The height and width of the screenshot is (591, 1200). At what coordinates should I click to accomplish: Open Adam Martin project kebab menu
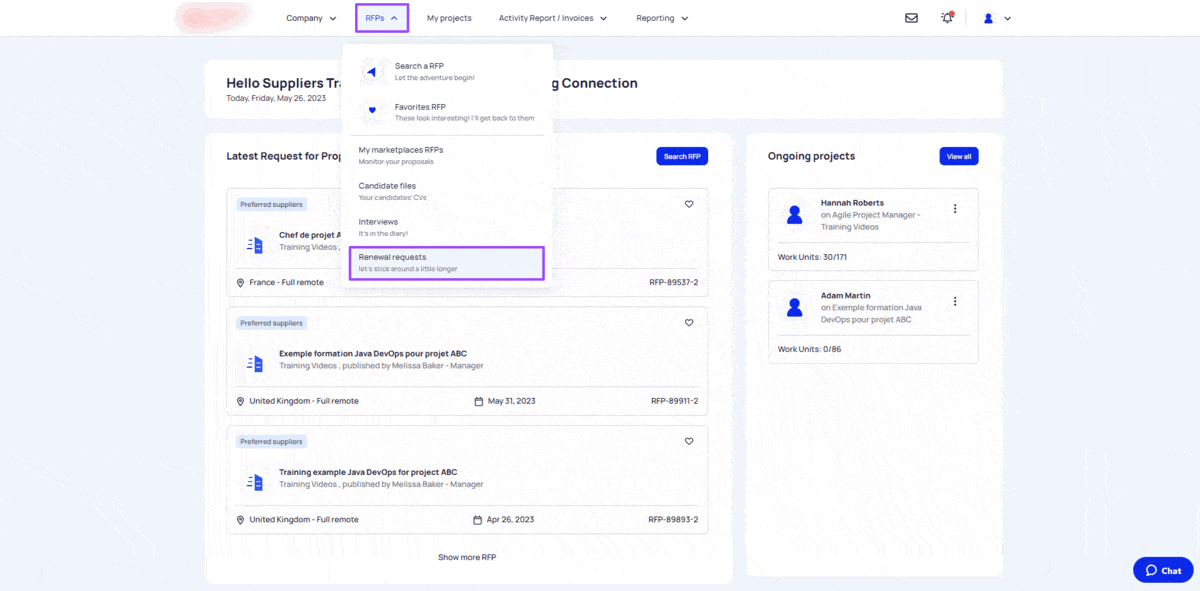955,301
